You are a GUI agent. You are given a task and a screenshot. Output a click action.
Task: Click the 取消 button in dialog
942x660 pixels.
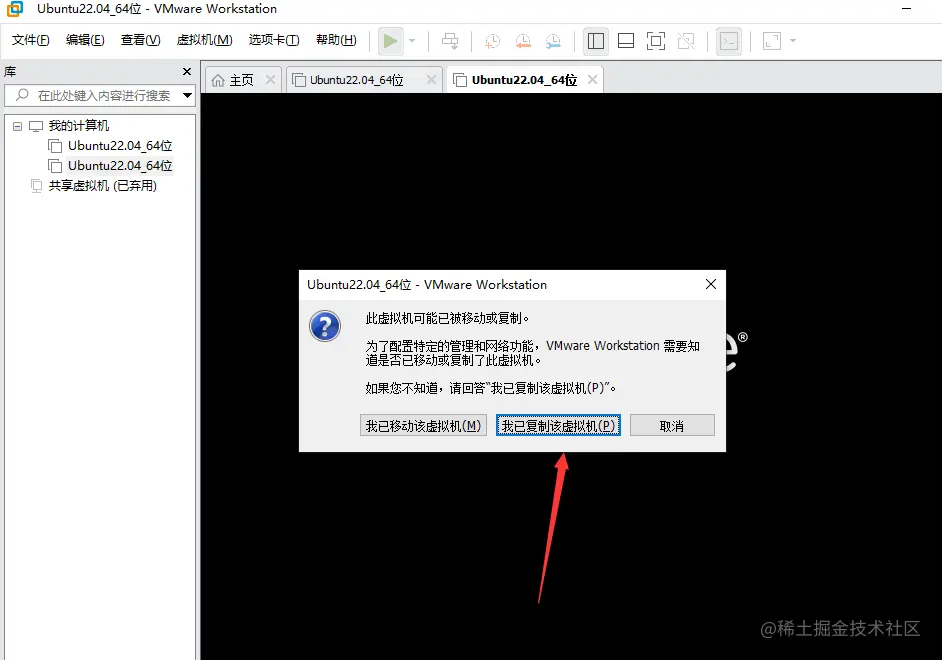tap(672, 426)
